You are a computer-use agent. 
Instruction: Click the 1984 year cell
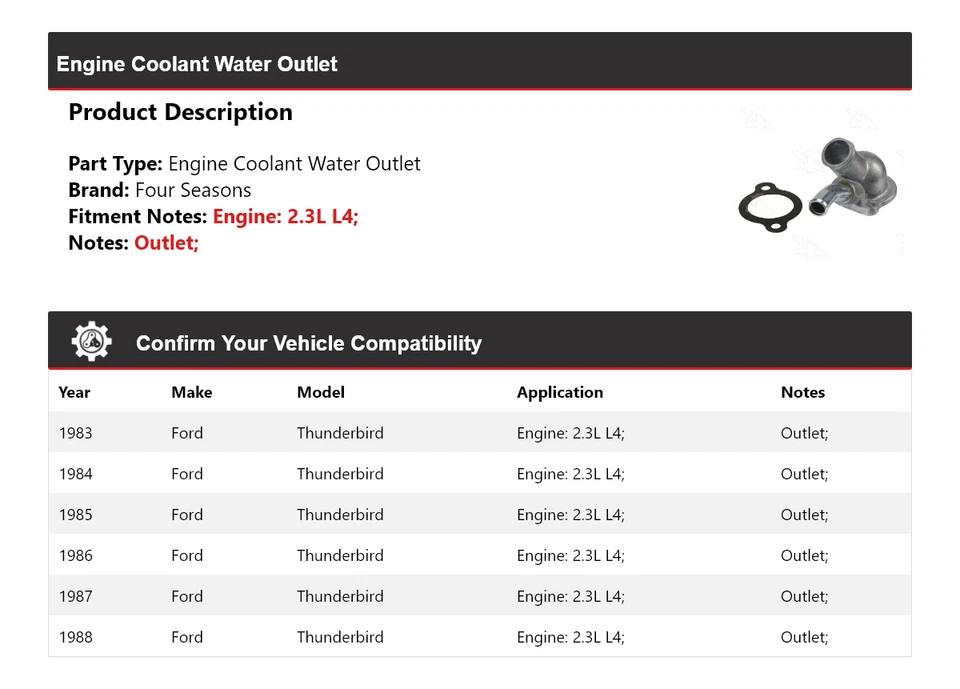coord(75,474)
